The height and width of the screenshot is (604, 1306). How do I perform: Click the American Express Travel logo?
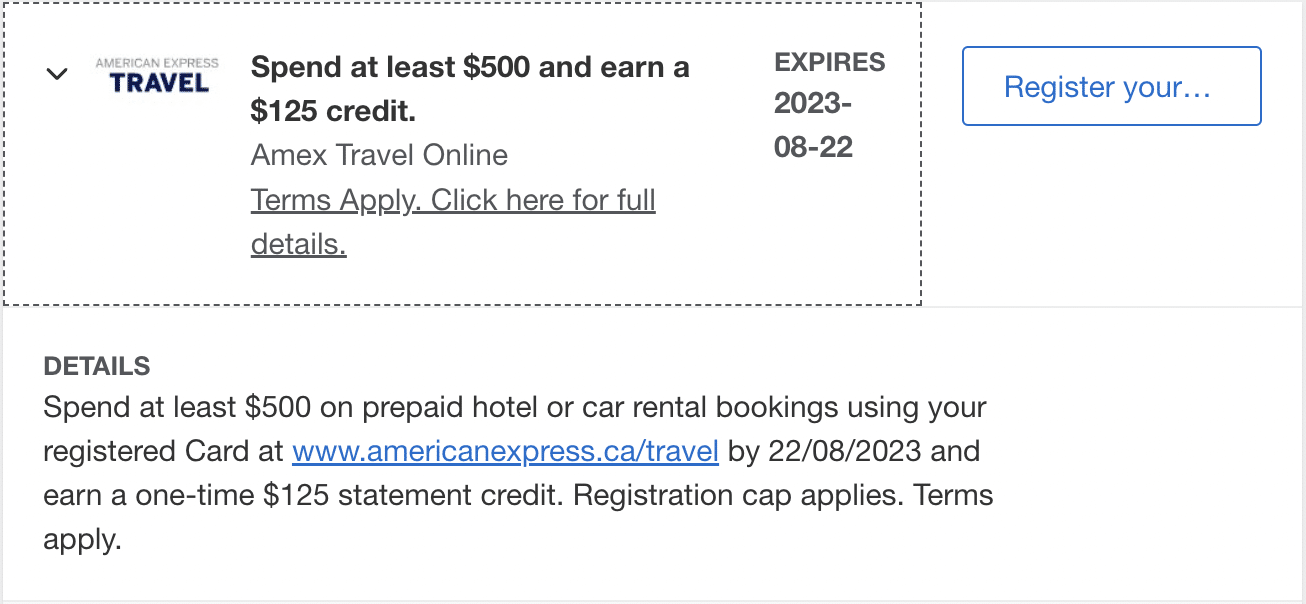157,75
